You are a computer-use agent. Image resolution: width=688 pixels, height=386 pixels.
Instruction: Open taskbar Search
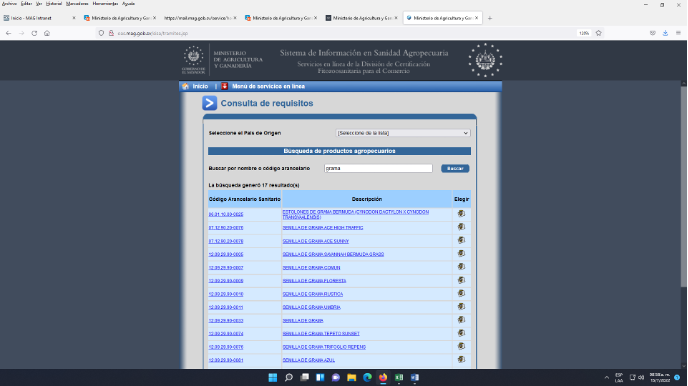click(x=288, y=378)
